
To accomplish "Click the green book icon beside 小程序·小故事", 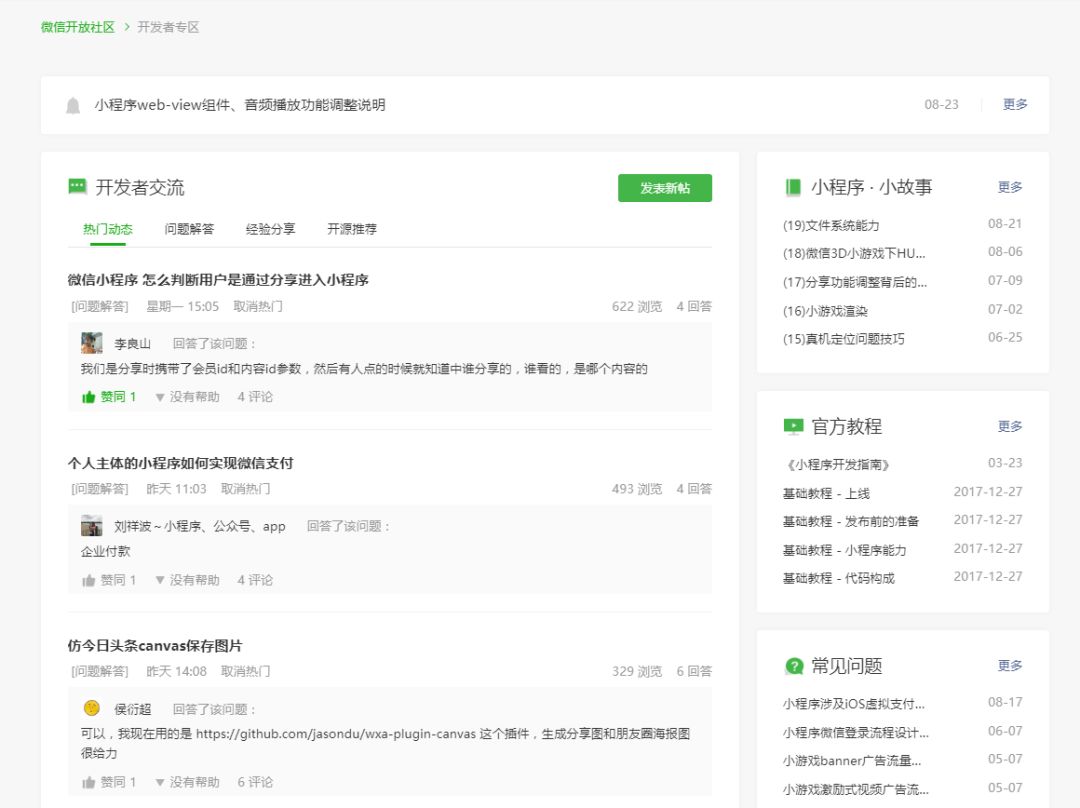I will (793, 187).
